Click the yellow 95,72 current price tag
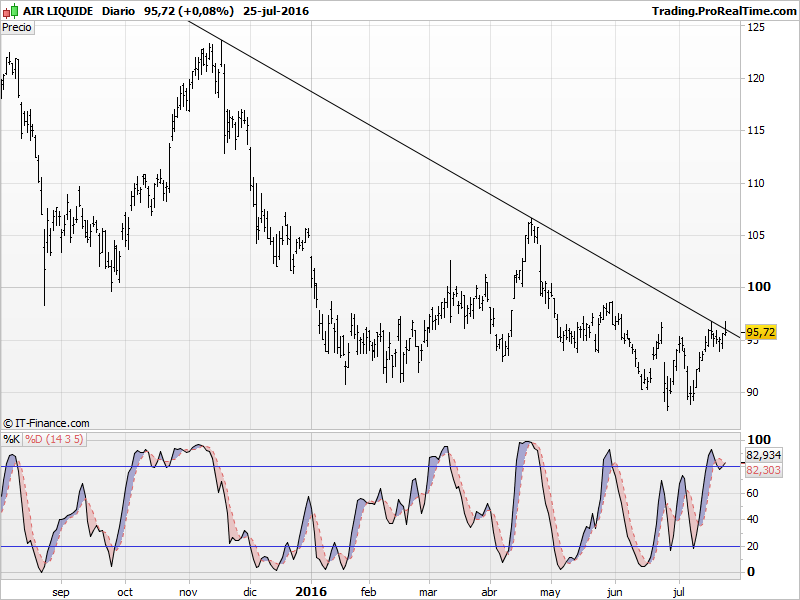This screenshot has height=600, width=800. [x=760, y=332]
